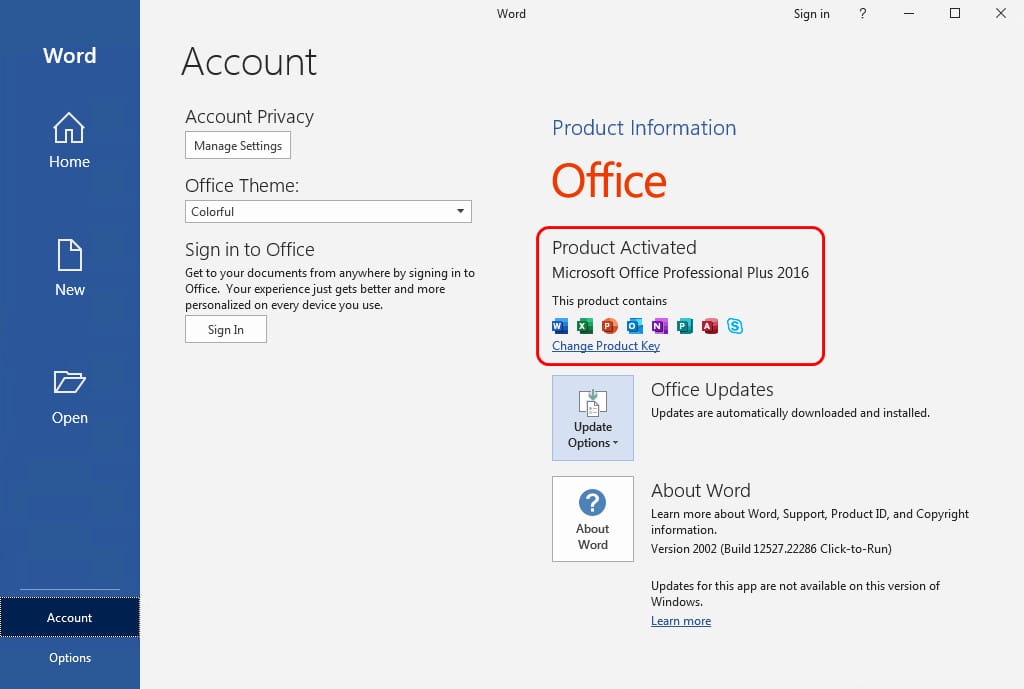
Task: Click the 'Office Updates' heading
Action: pos(712,389)
